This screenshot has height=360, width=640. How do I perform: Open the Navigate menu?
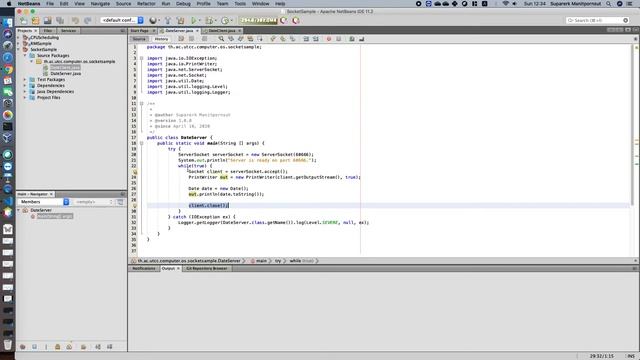point(100,4)
